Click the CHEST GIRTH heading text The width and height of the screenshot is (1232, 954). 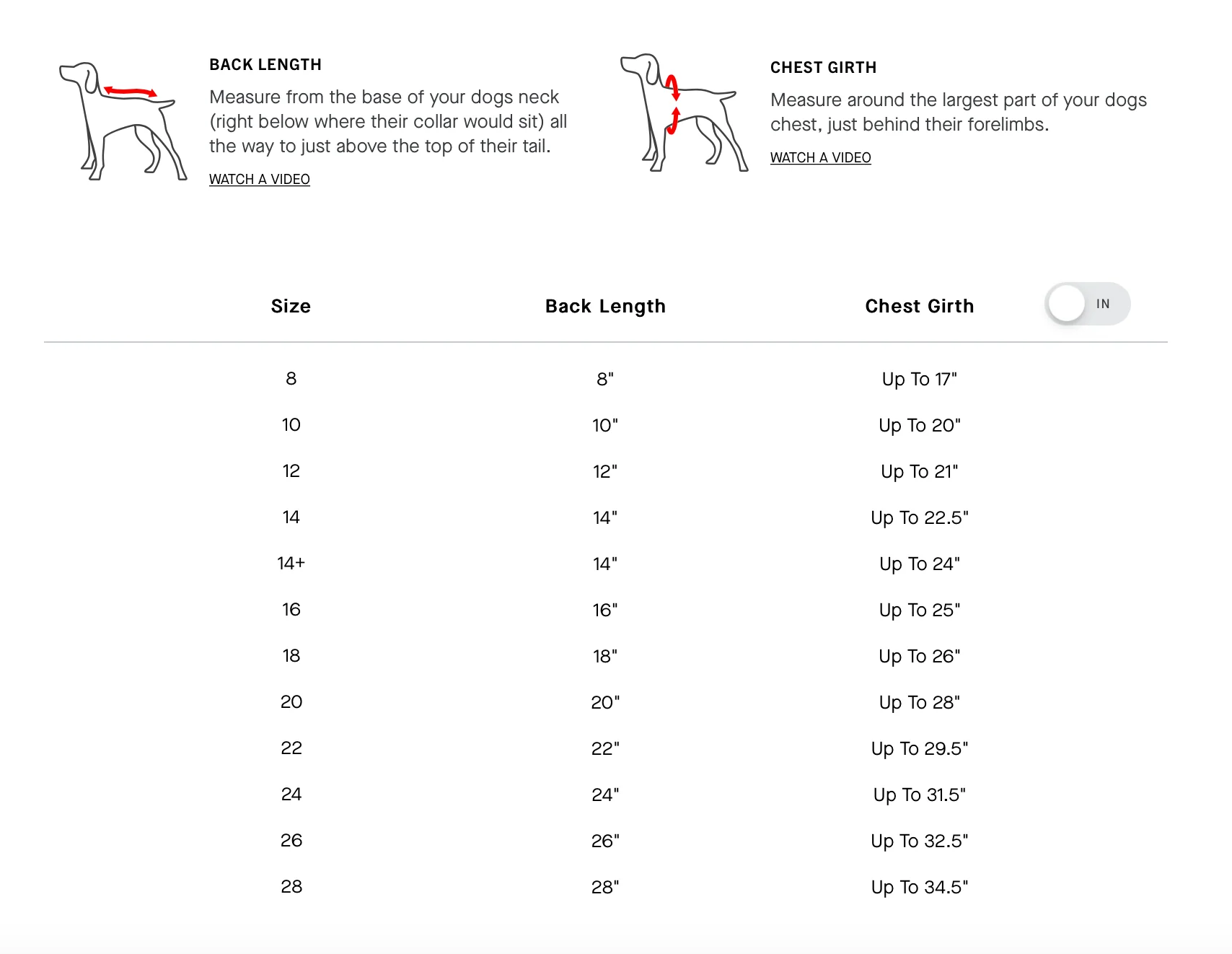click(824, 68)
